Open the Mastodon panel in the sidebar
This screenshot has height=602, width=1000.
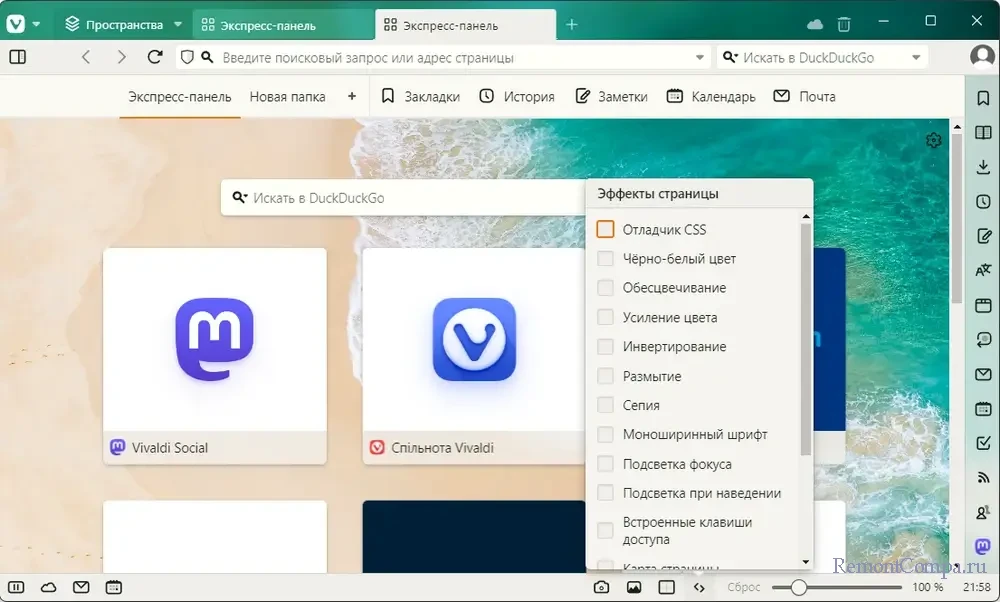pos(983,547)
